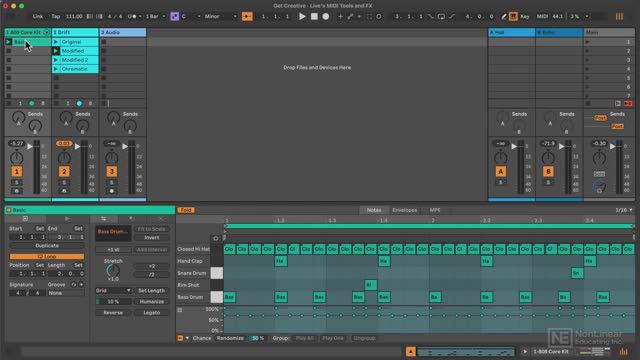Toggle the Follow button in transport
The width and height of the screenshot is (640, 360).
coord(247,16)
